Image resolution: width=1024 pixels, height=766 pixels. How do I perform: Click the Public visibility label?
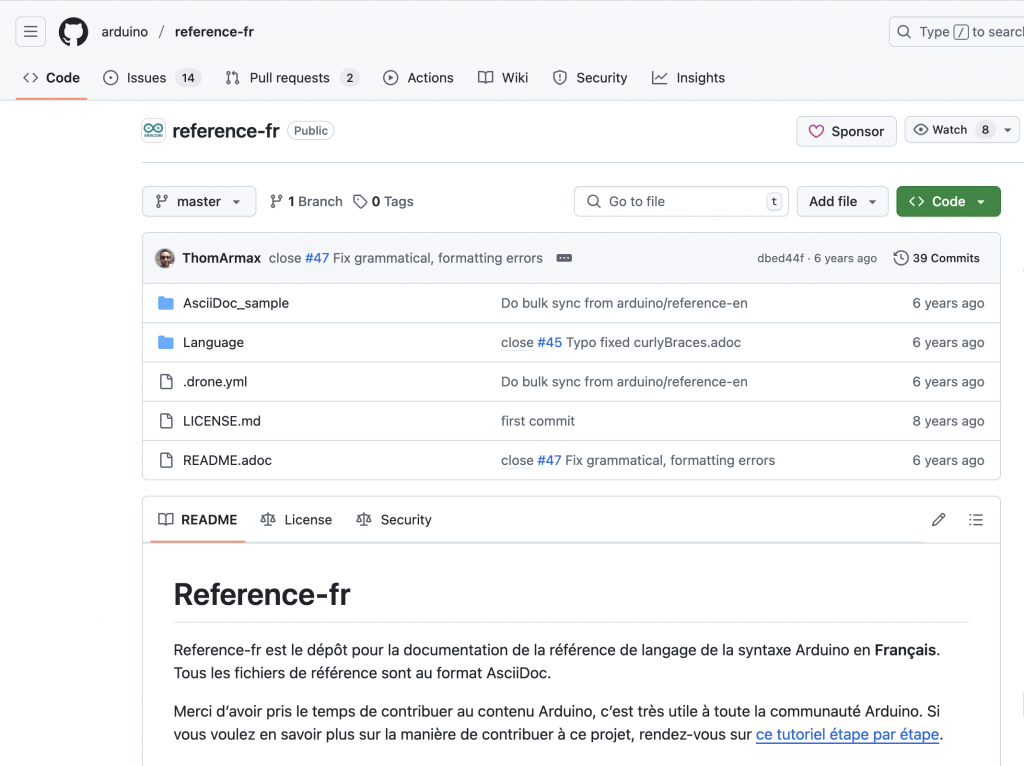[311, 131]
